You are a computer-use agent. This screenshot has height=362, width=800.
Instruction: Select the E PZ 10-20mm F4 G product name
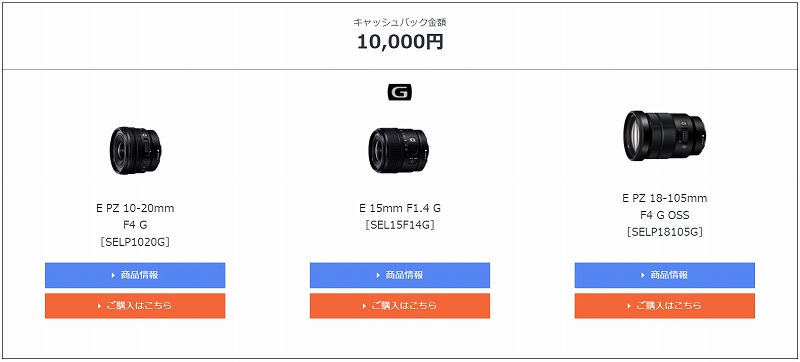[x=135, y=217]
